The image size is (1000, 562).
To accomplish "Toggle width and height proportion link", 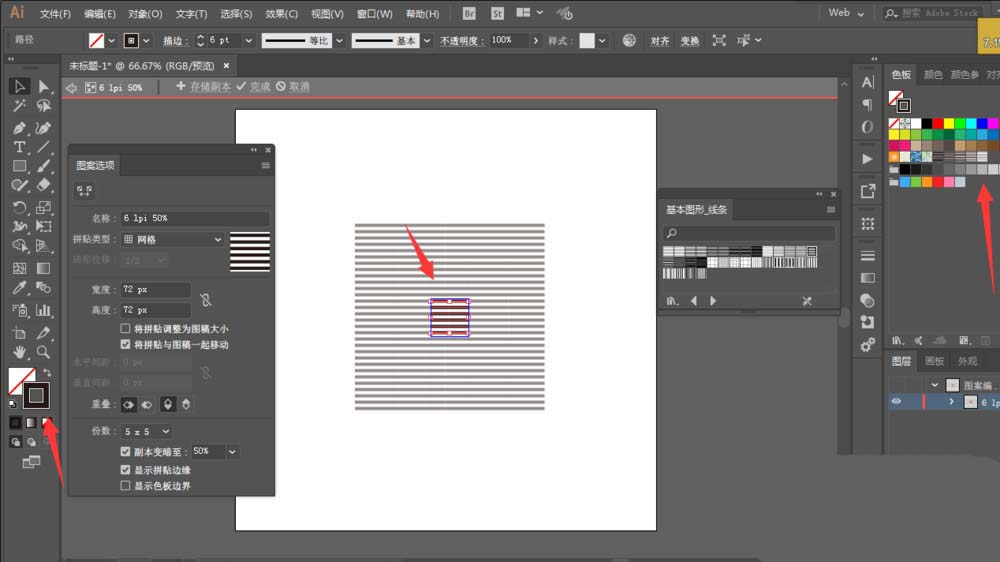I will tap(205, 300).
